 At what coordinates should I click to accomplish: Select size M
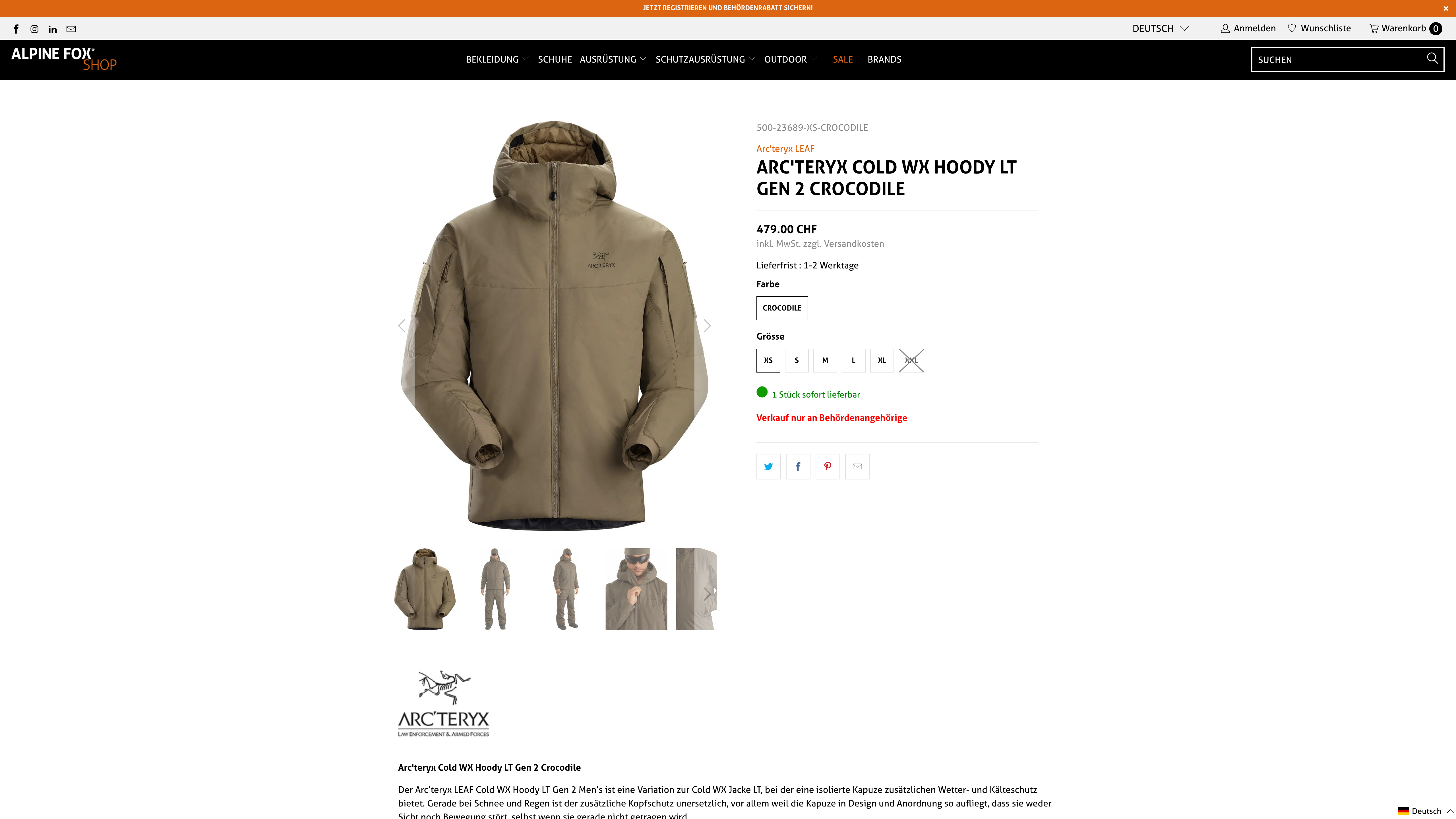tap(825, 360)
